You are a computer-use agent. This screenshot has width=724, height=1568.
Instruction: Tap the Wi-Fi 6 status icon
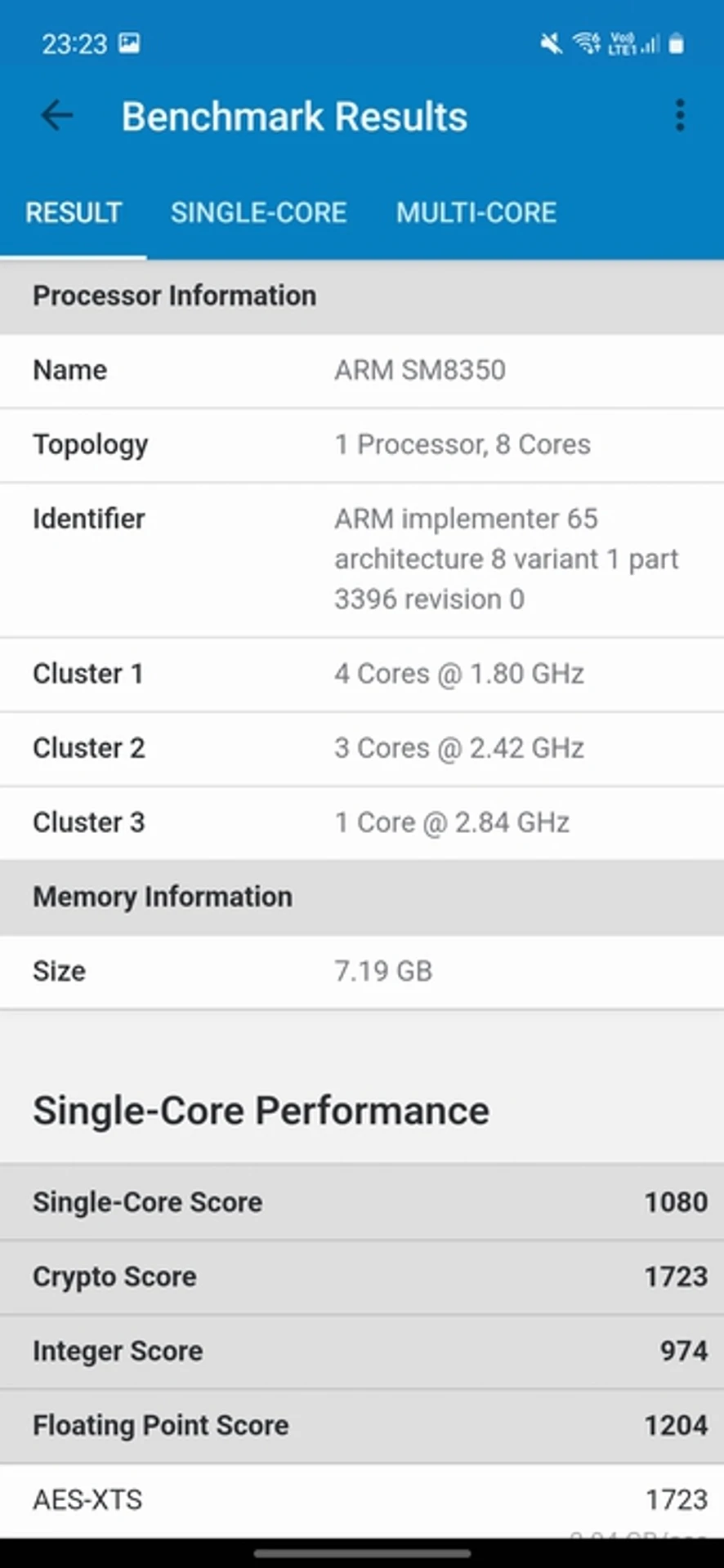[587, 43]
